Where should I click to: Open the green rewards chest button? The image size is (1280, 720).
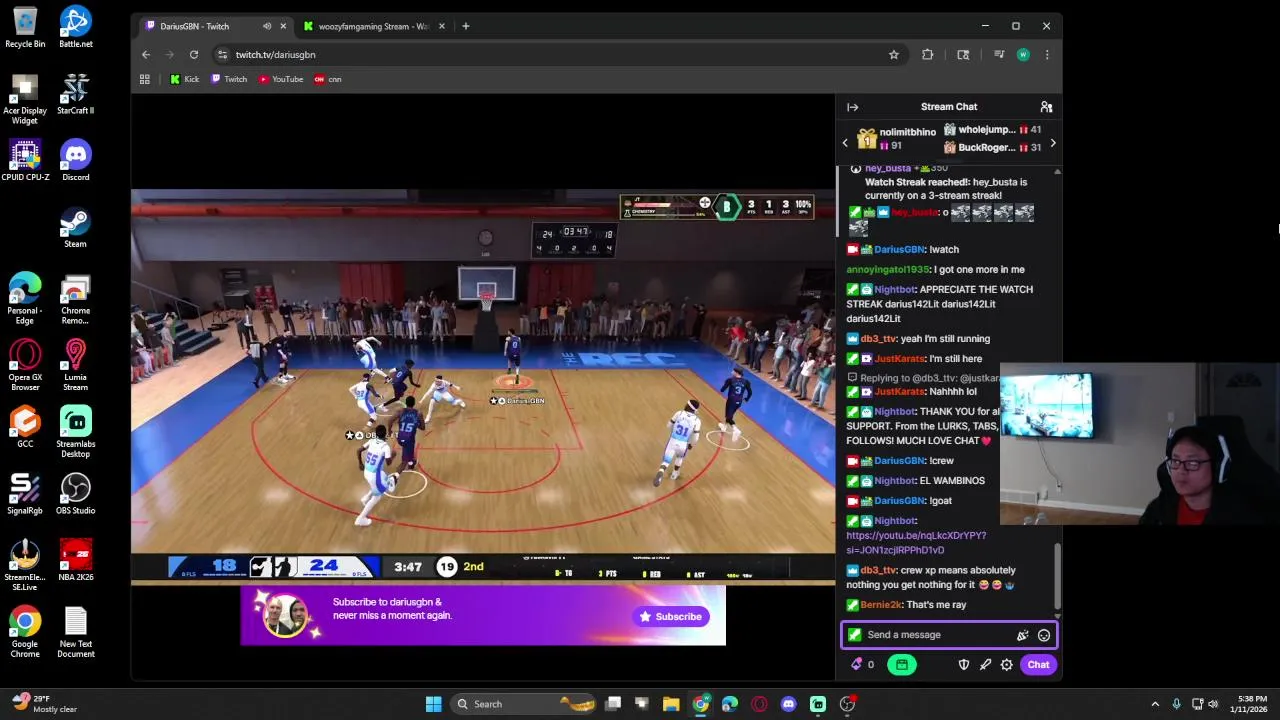pos(901,665)
